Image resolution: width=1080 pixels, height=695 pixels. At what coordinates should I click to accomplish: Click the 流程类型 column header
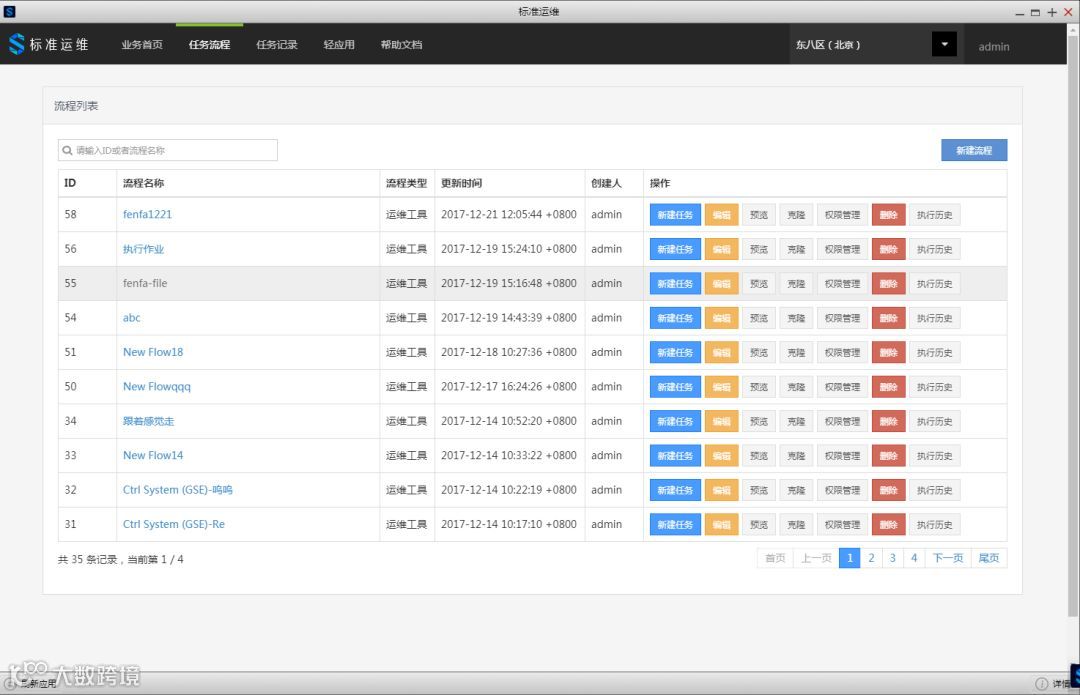pyautogui.click(x=406, y=183)
